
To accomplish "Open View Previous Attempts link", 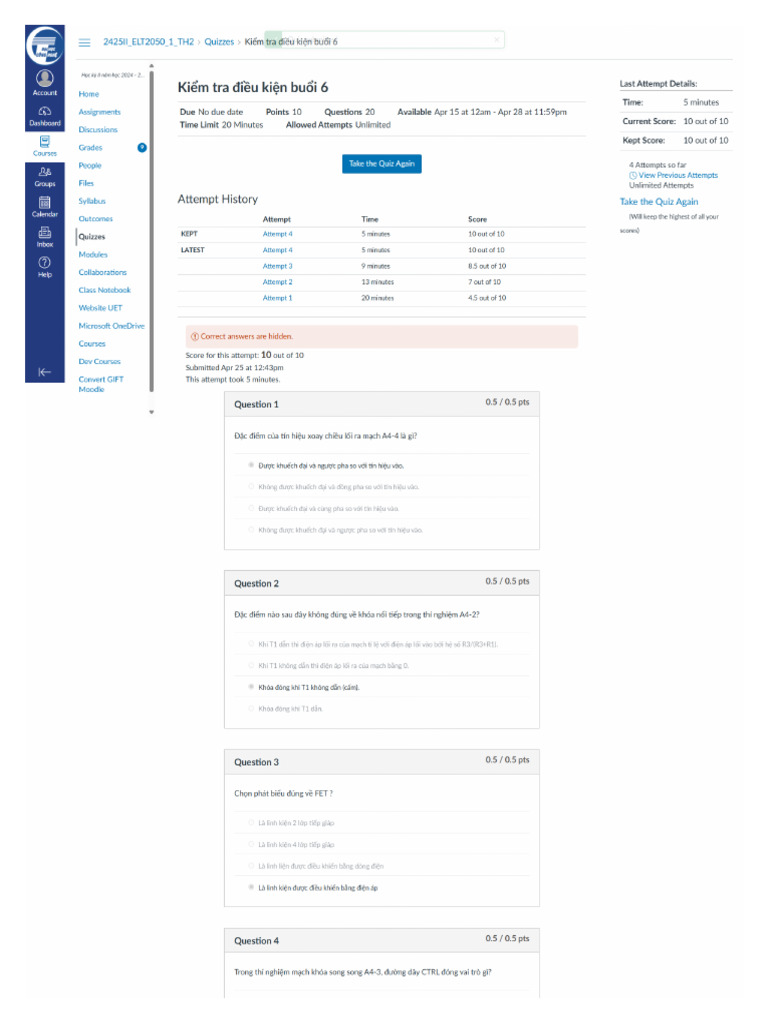I will (678, 175).
